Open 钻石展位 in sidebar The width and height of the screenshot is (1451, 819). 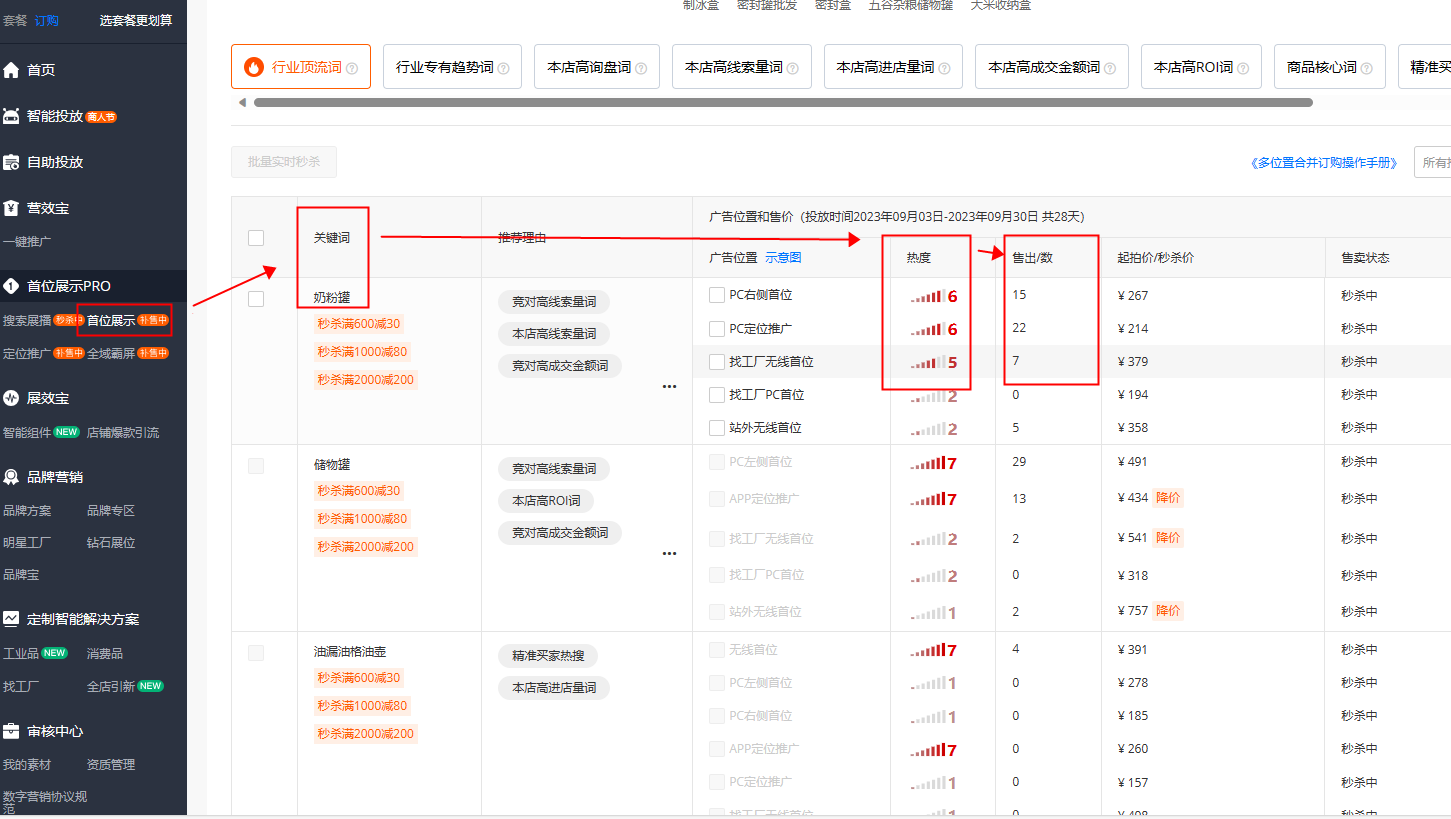(x=110, y=543)
